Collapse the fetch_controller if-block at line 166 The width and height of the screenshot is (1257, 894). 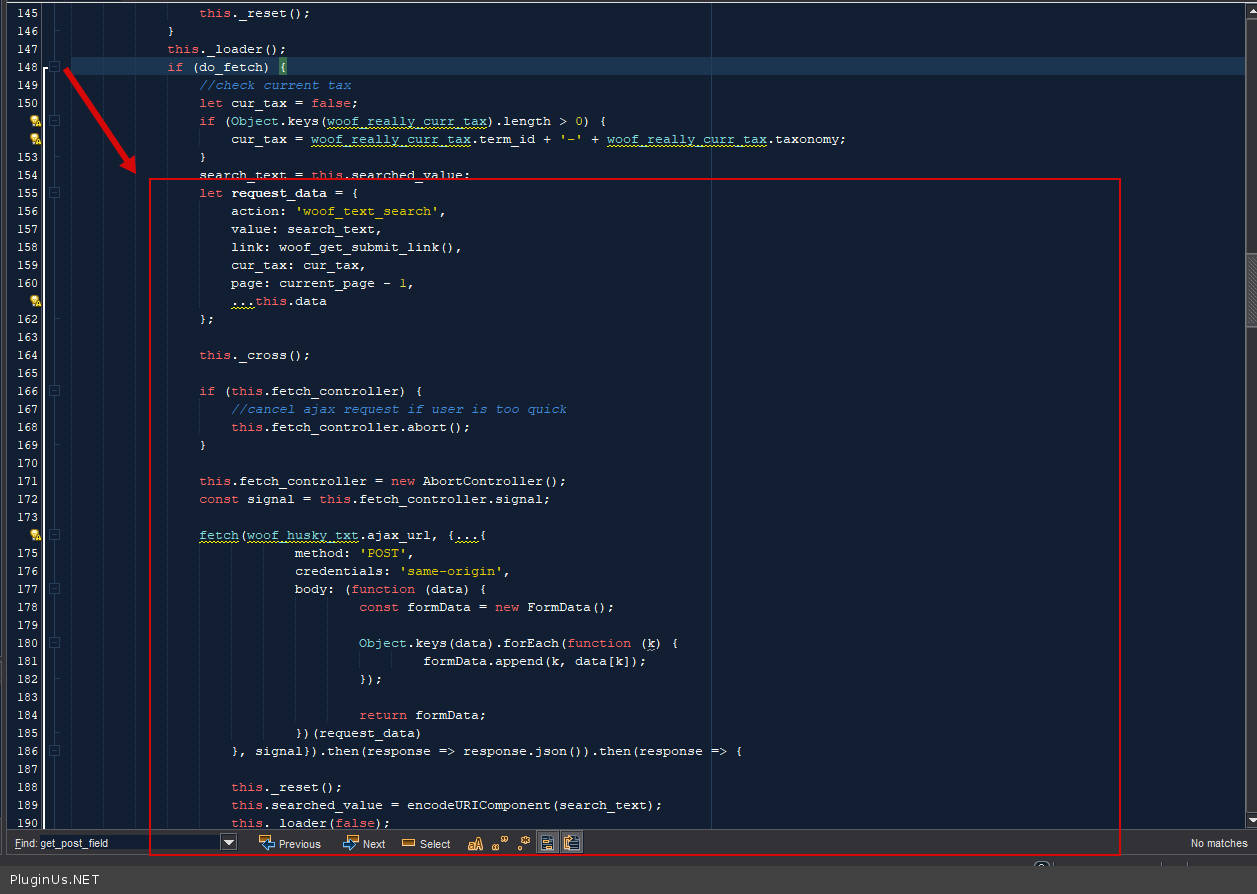[x=55, y=391]
